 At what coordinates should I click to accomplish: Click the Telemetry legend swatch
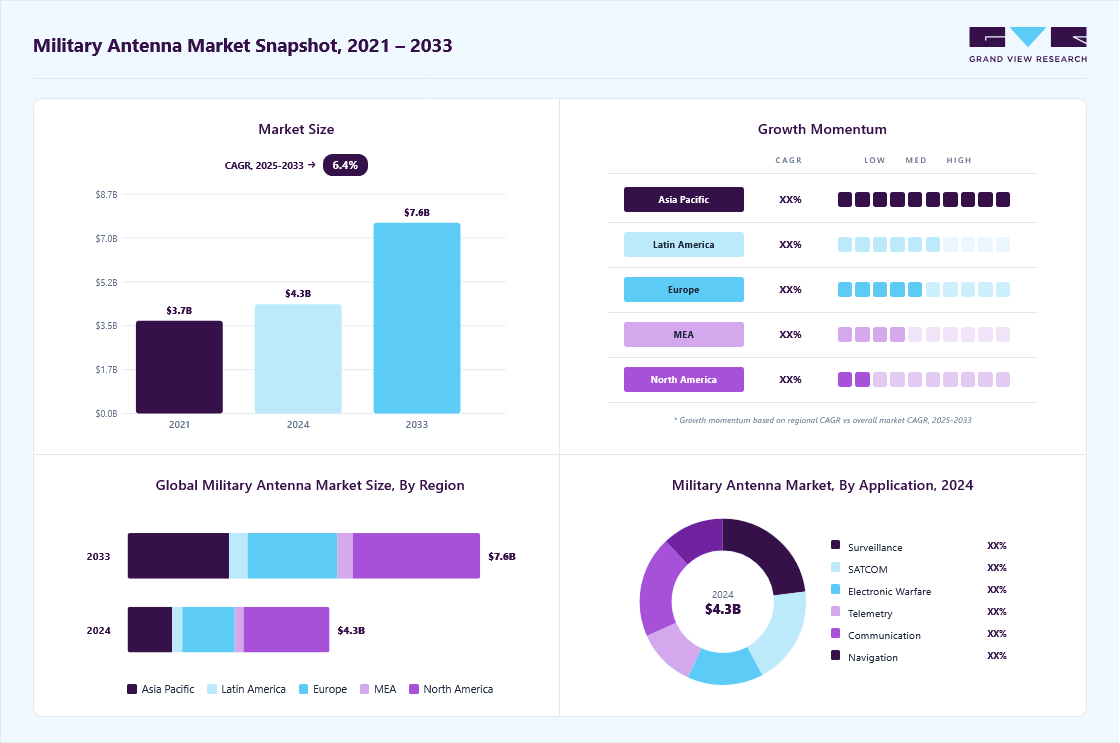(835, 612)
